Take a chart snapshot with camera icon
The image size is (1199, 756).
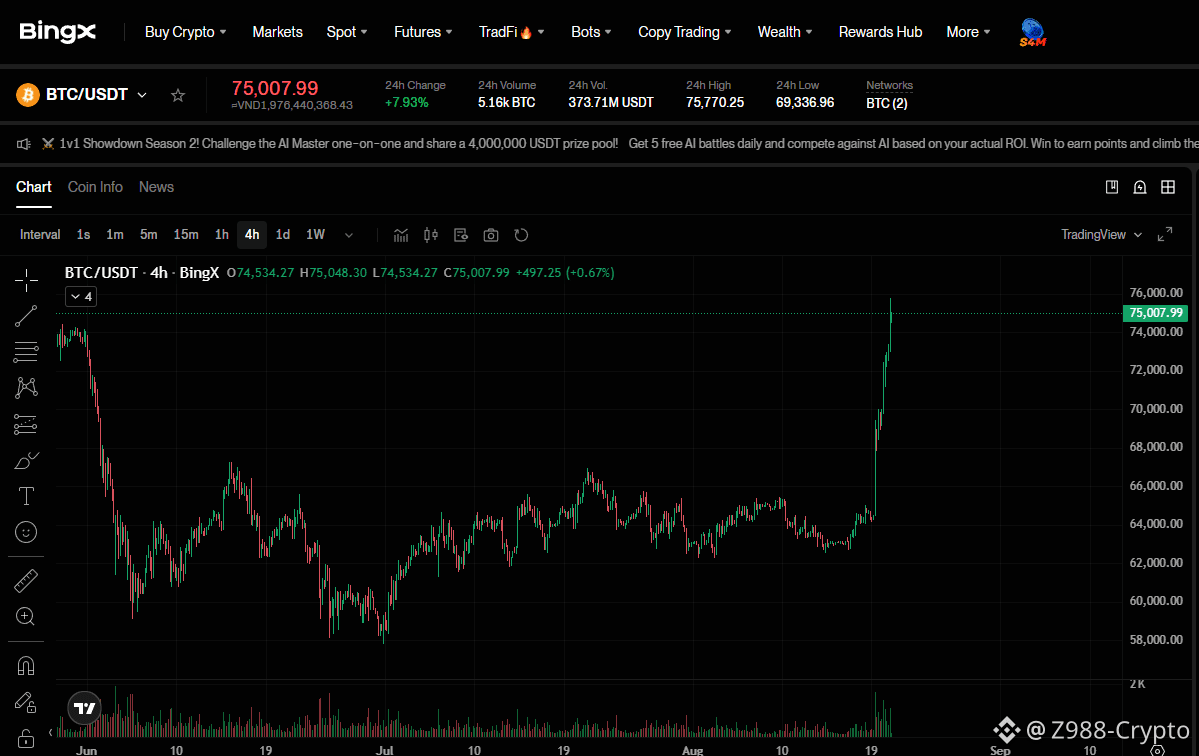point(491,235)
